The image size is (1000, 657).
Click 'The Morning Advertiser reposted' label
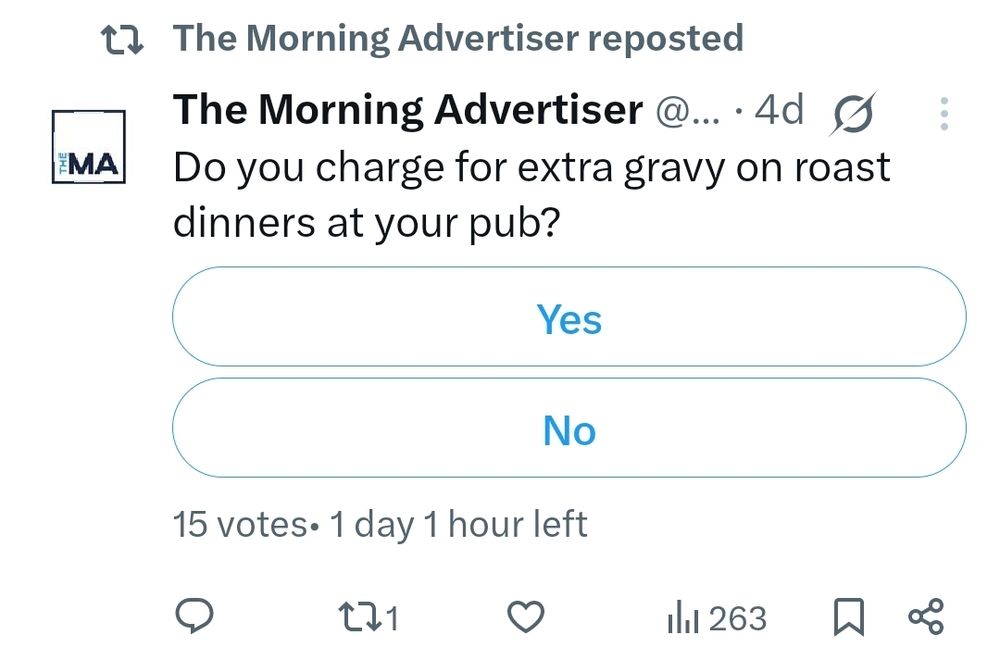458,38
